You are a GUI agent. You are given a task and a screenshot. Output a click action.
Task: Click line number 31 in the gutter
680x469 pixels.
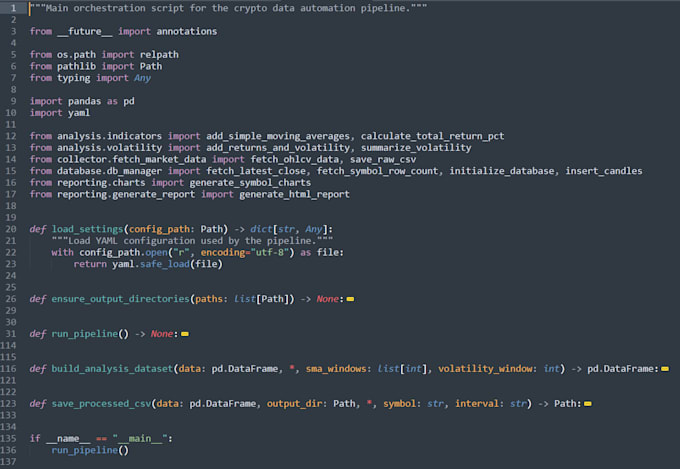pyautogui.click(x=11, y=334)
